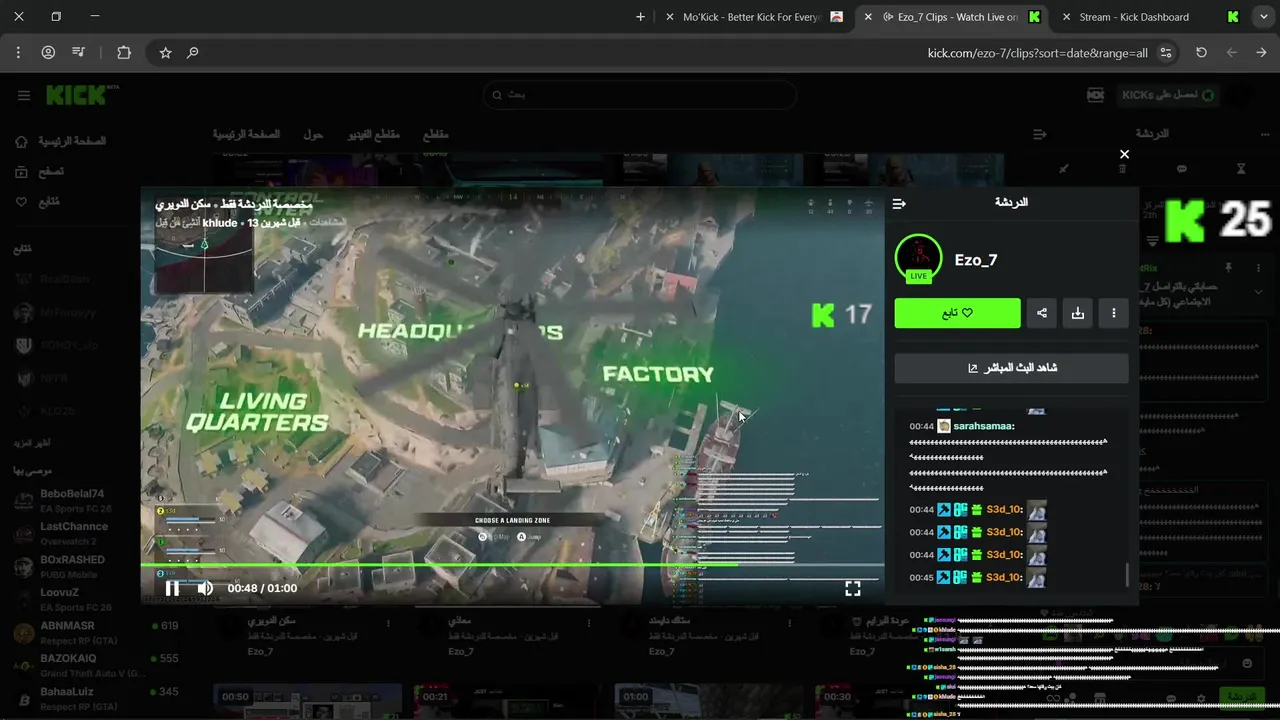Open the Ezo_7 avatar with LIVE badge
This screenshot has width=1280, height=720.
tap(918, 259)
